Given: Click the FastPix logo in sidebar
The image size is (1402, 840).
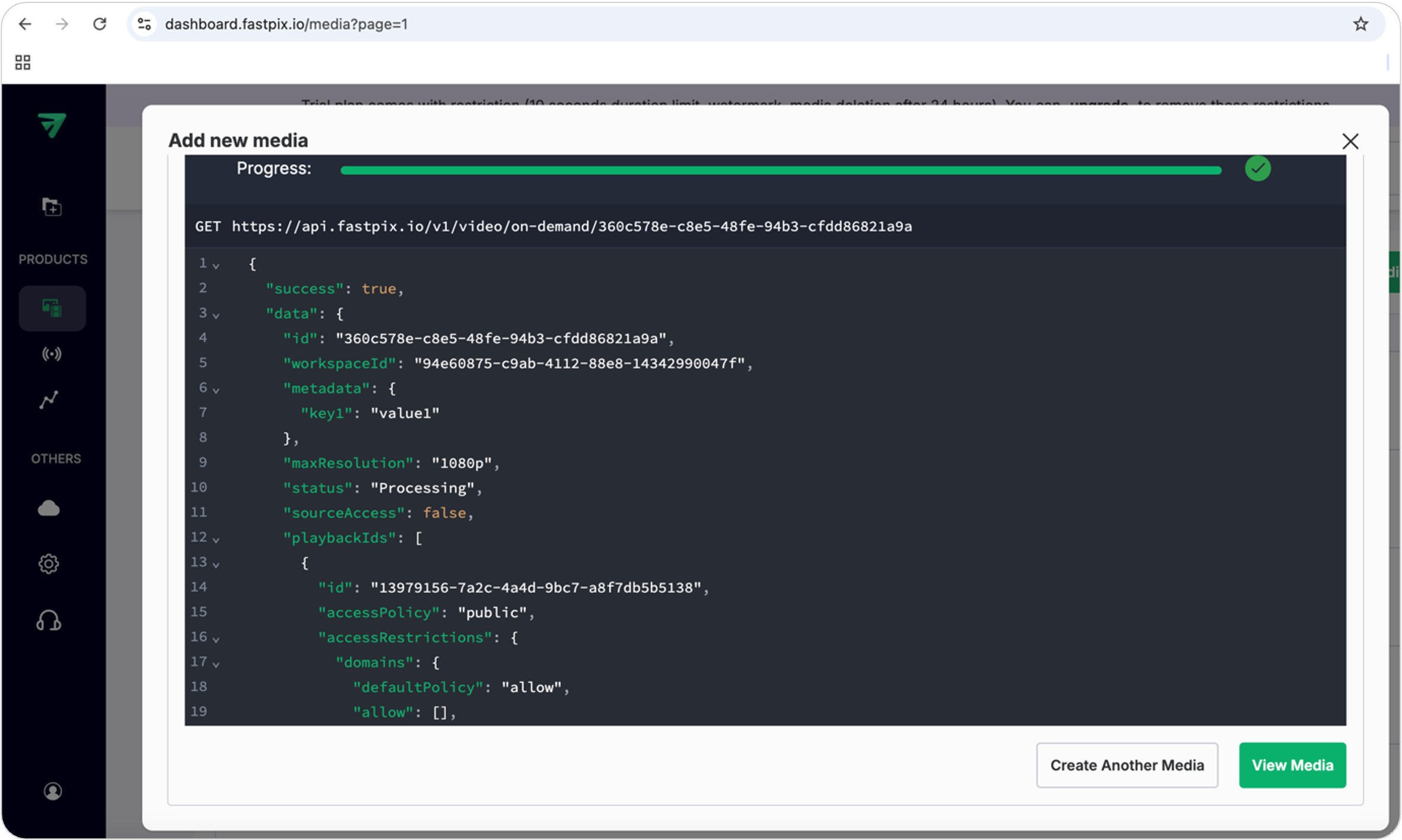Looking at the screenshot, I should click(52, 124).
